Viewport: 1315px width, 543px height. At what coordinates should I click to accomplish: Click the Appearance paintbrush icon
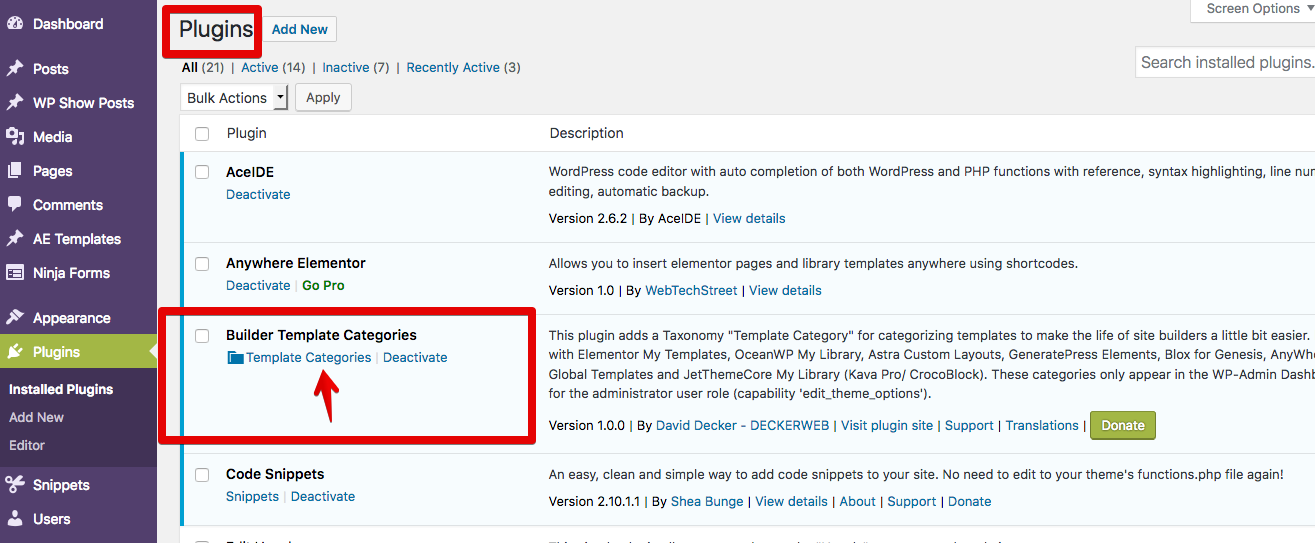coord(15,318)
